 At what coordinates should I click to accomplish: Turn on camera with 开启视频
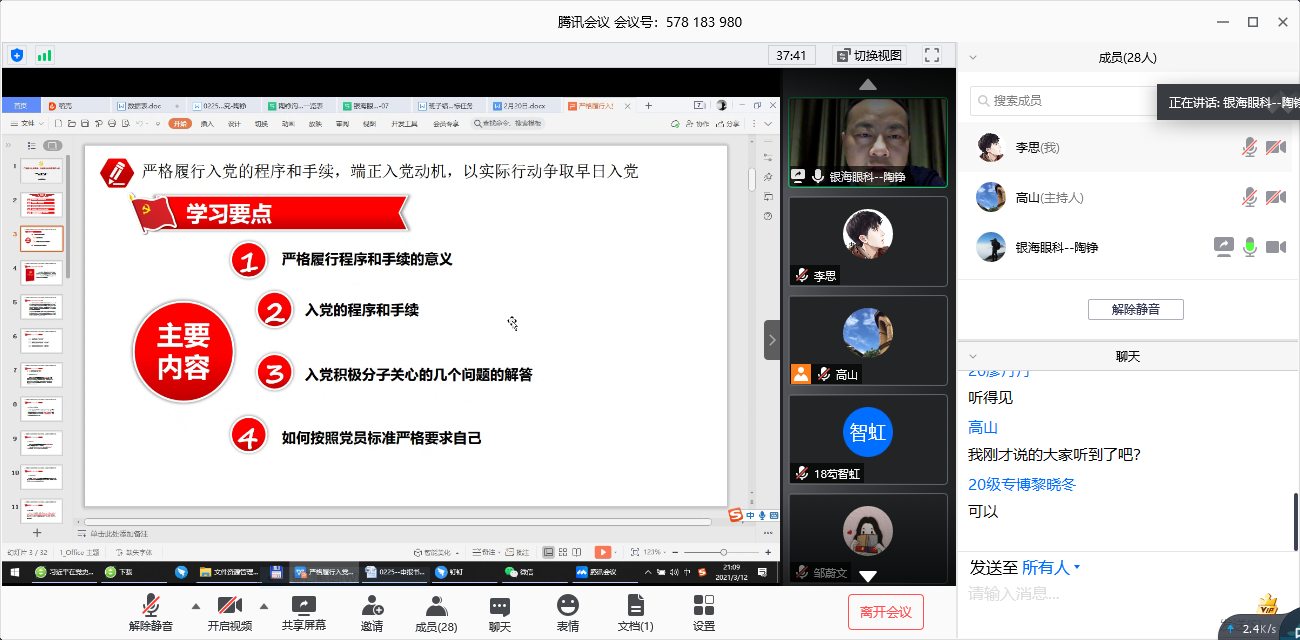(x=230, y=612)
